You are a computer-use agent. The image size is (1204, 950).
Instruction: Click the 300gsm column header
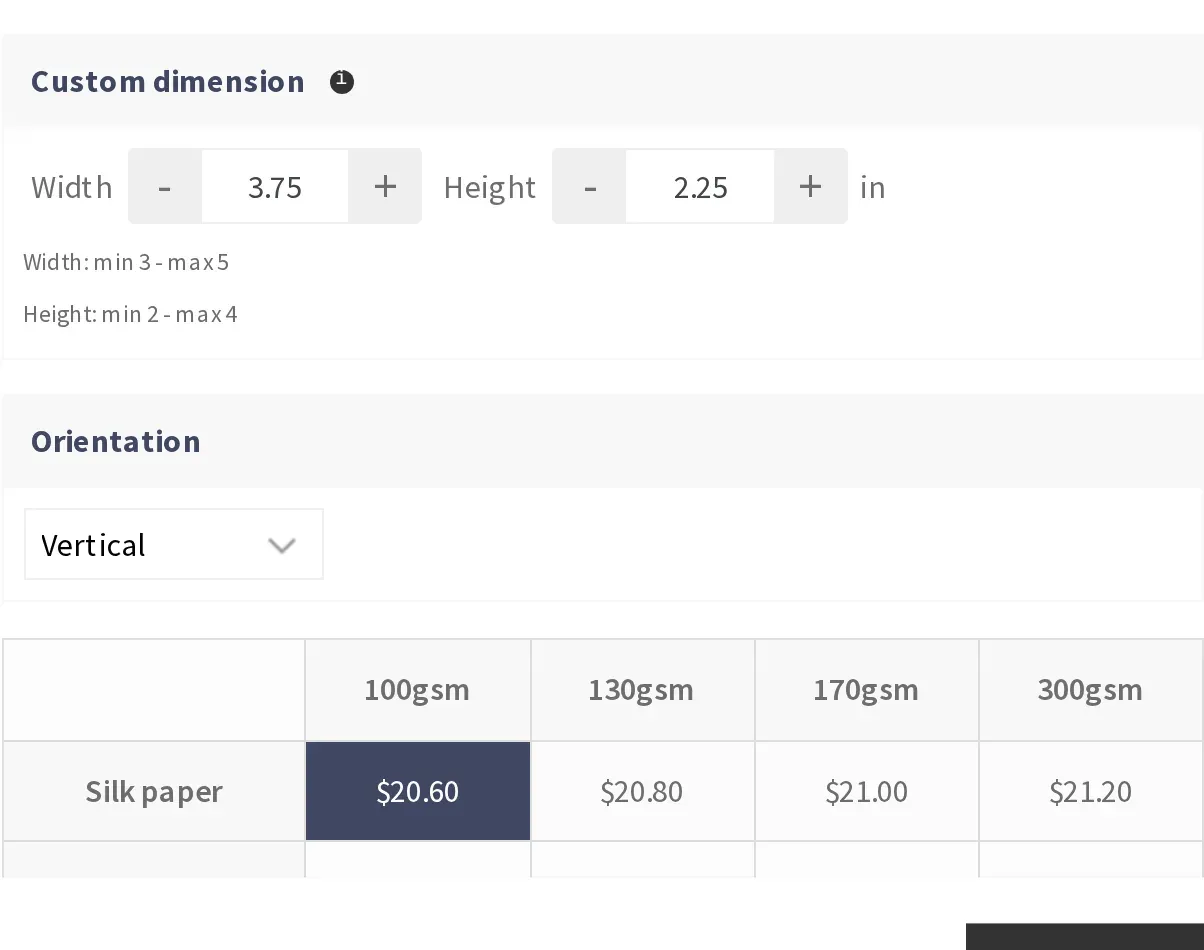click(x=1091, y=690)
